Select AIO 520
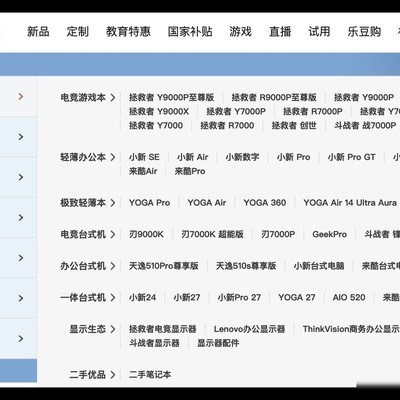Image resolution: width=400 pixels, height=400 pixels. pyautogui.click(x=349, y=297)
